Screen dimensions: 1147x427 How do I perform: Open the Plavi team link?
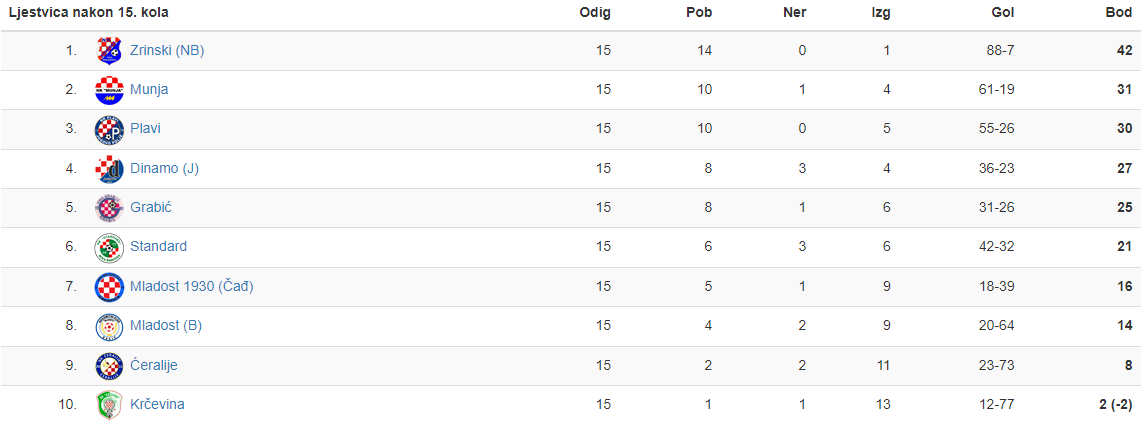(146, 128)
